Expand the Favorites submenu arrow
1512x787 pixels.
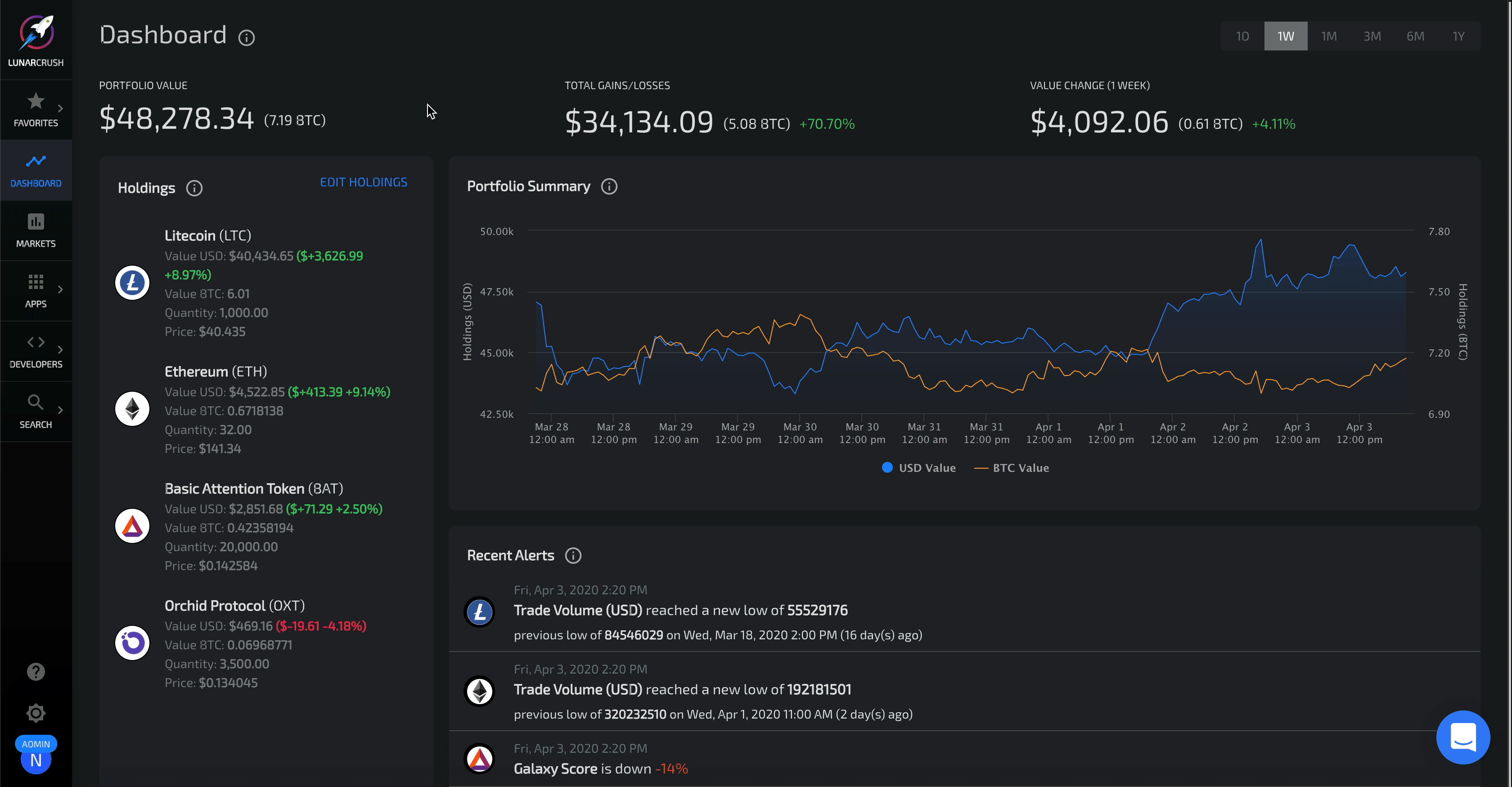60,109
